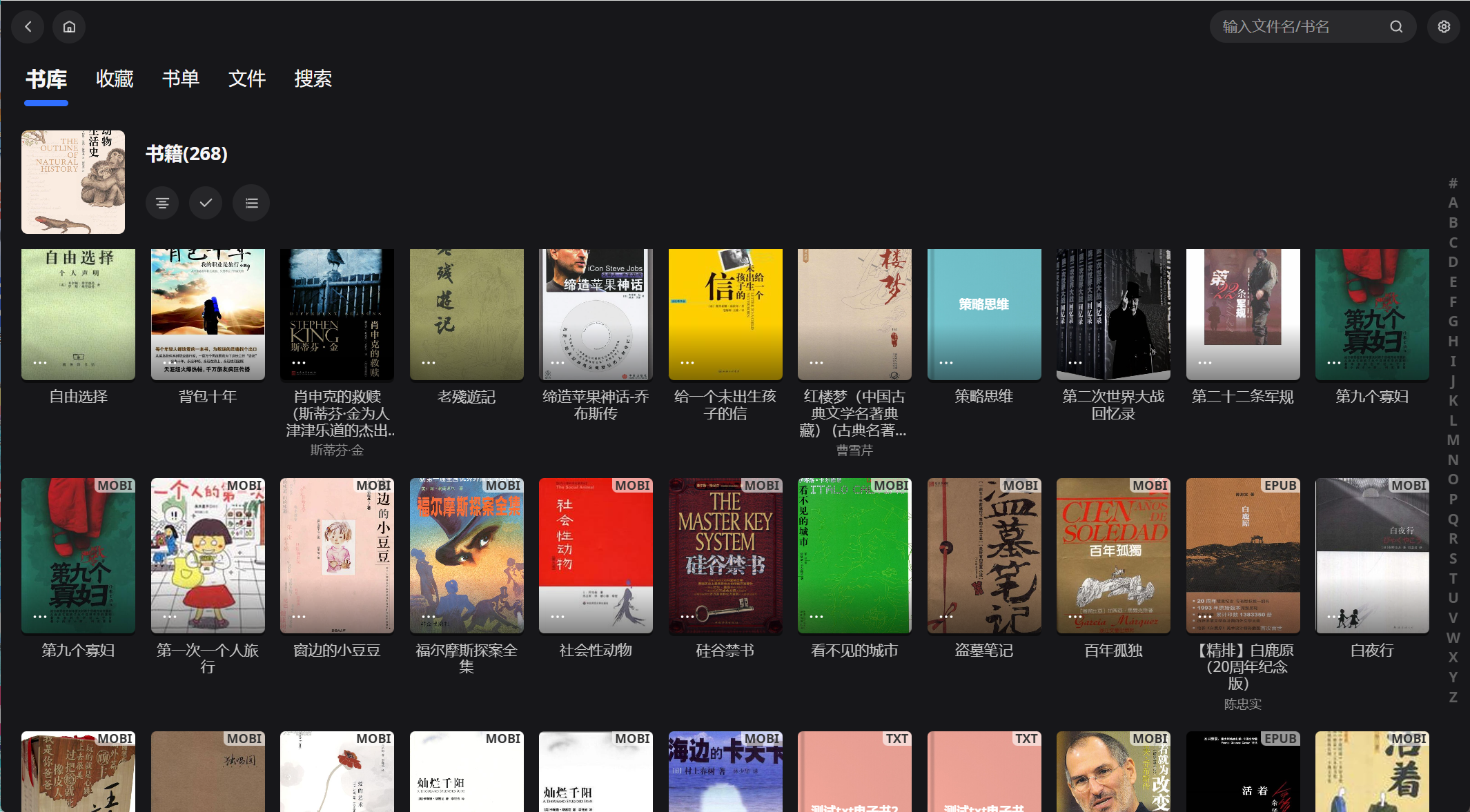Image resolution: width=1470 pixels, height=812 pixels.
Task: Open three-dot menu on 策略思维 cover
Action: (945, 363)
